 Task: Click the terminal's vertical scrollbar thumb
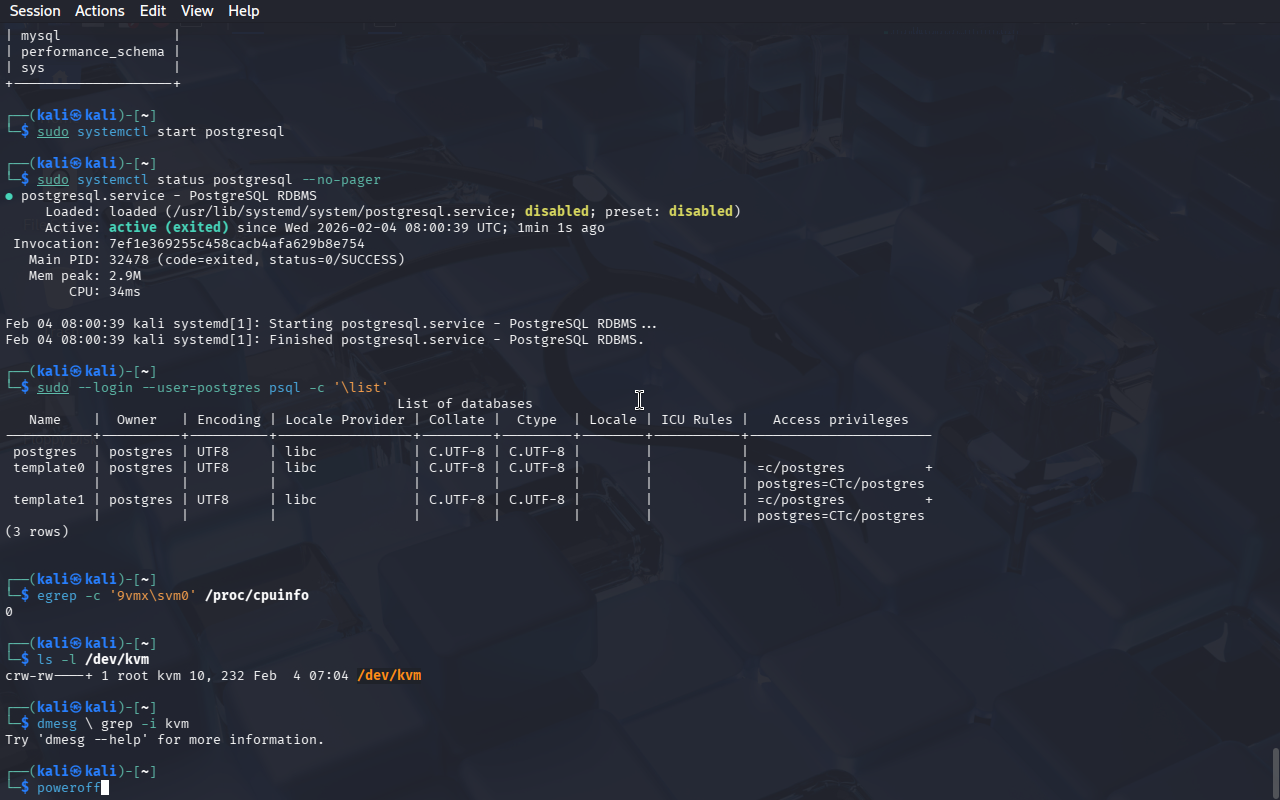1275,772
